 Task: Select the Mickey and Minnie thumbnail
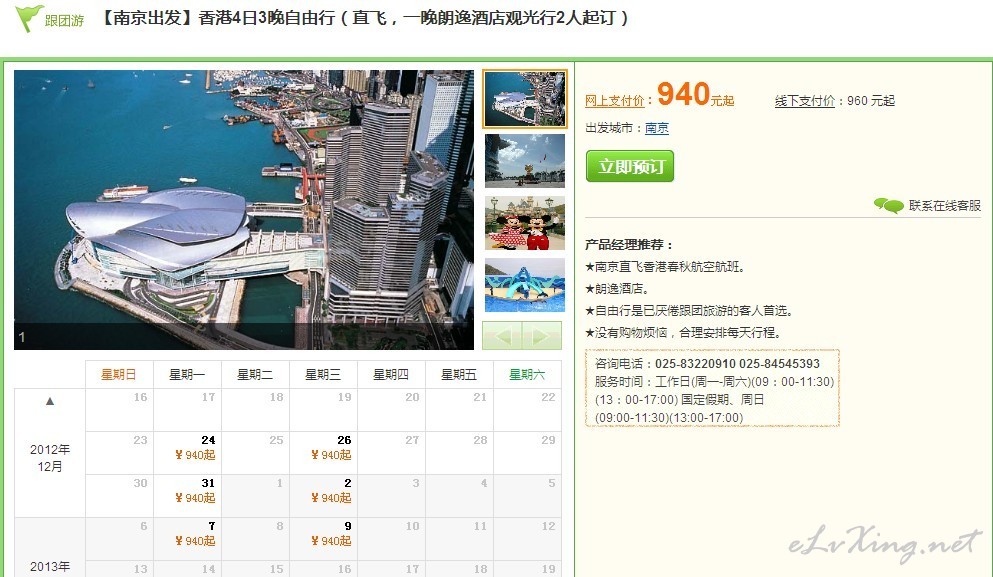coord(525,223)
